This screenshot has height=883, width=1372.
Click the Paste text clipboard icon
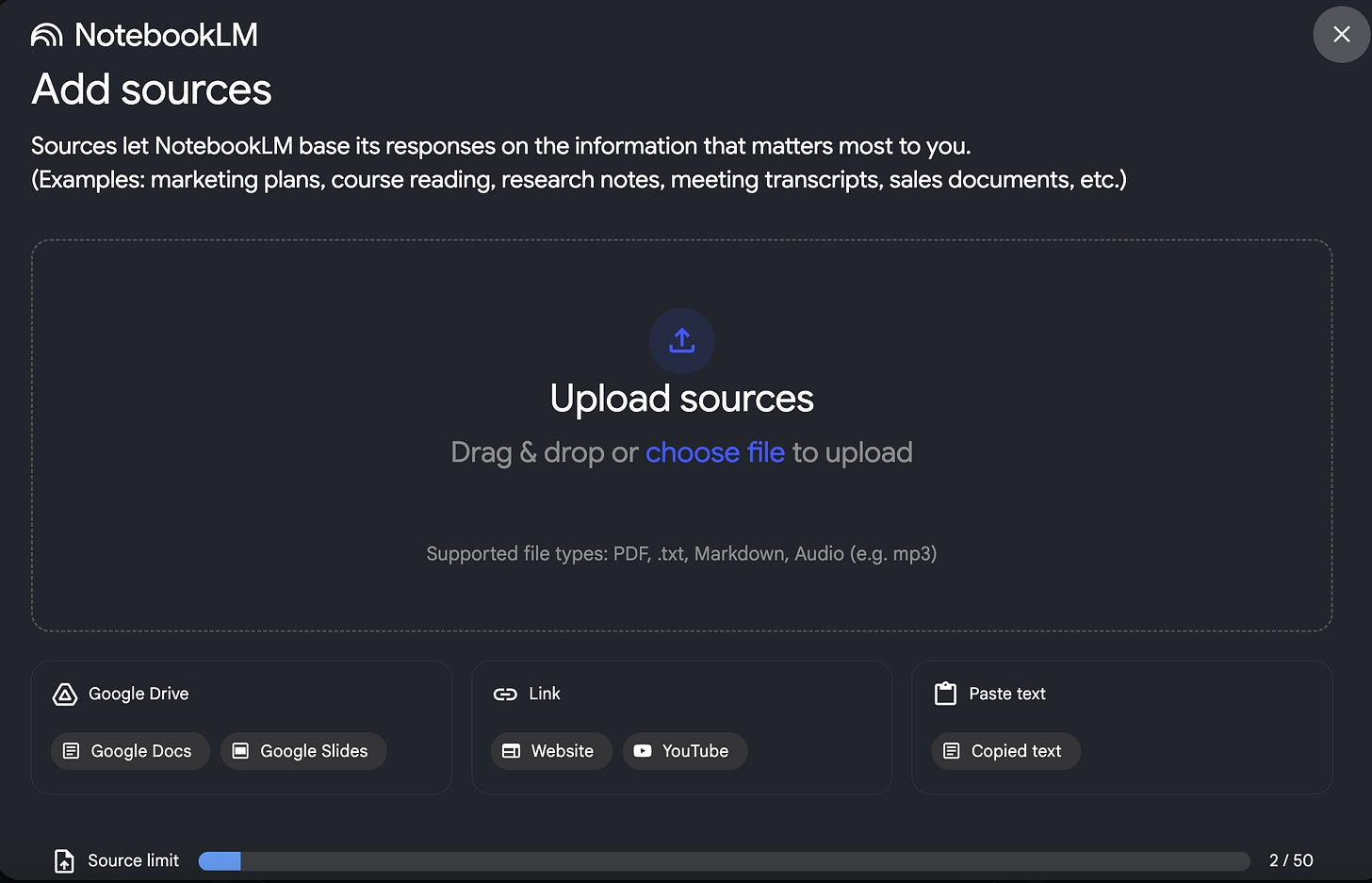(945, 694)
